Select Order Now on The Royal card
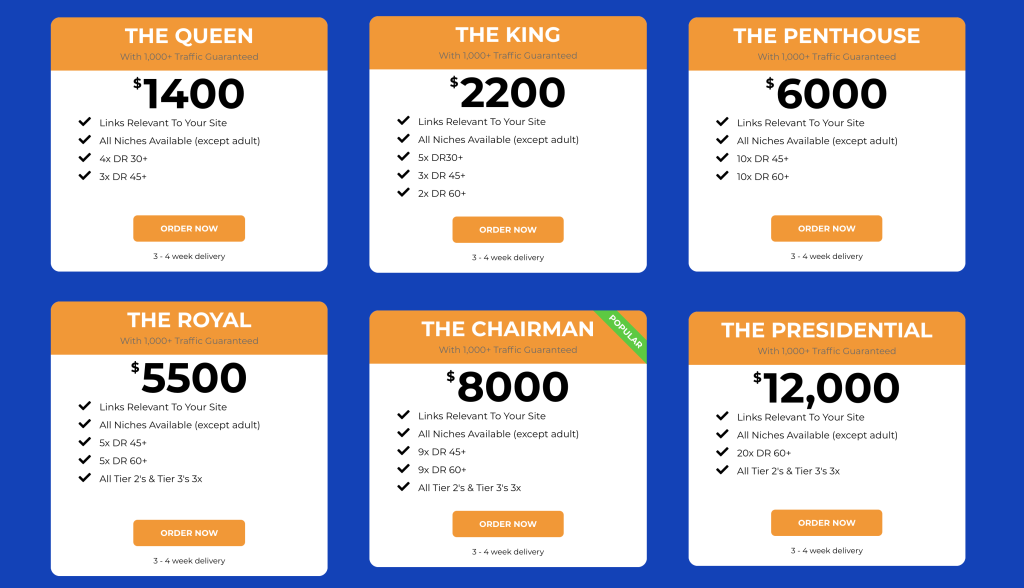 pyautogui.click(x=189, y=533)
